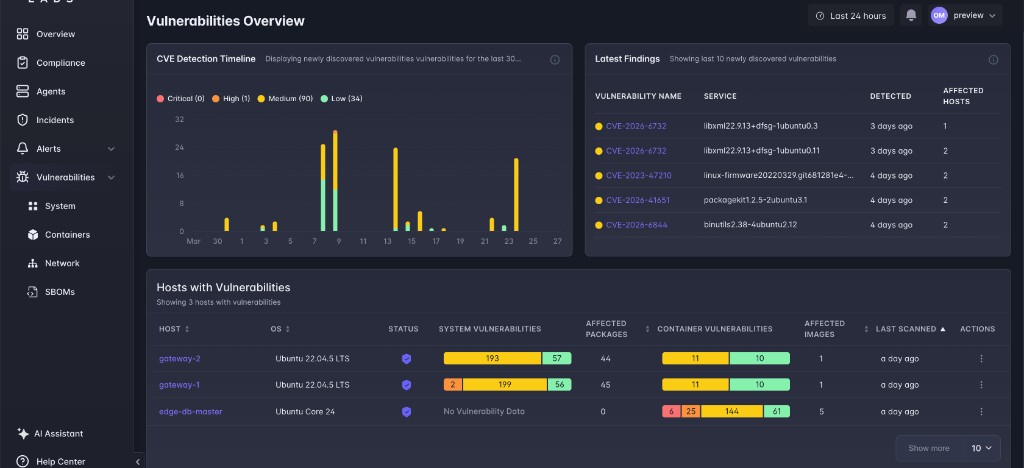Screen dimensions: 1024x468
Task: Click the Help Center question mark icon
Action: [23, 461]
